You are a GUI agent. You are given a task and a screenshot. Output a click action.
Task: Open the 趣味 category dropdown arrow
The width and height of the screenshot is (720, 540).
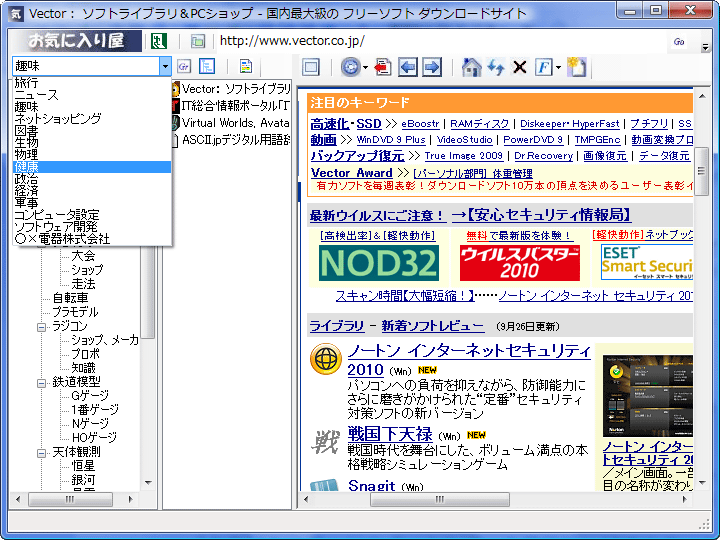click(165, 66)
